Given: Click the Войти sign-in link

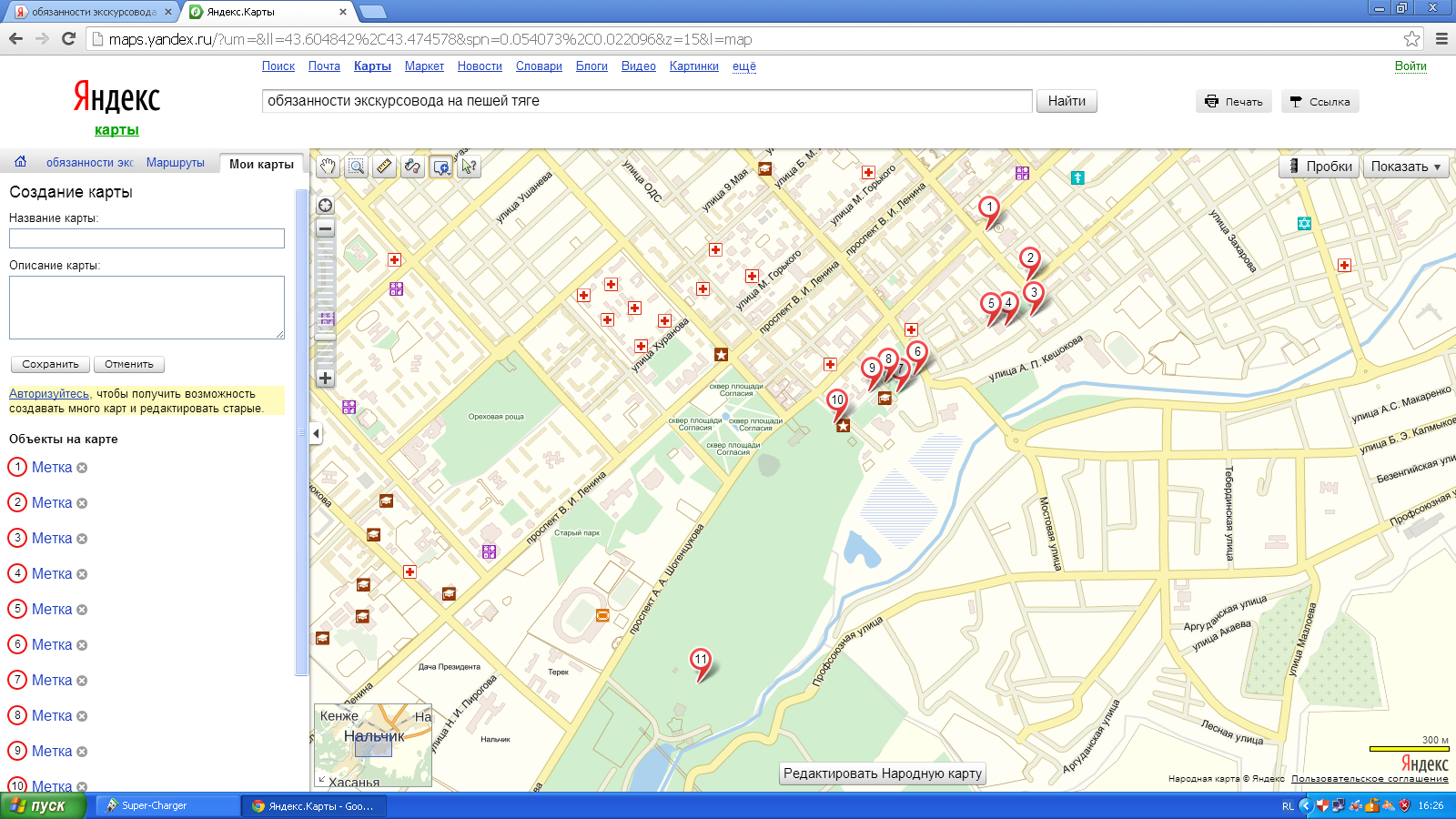Looking at the screenshot, I should point(1410,66).
